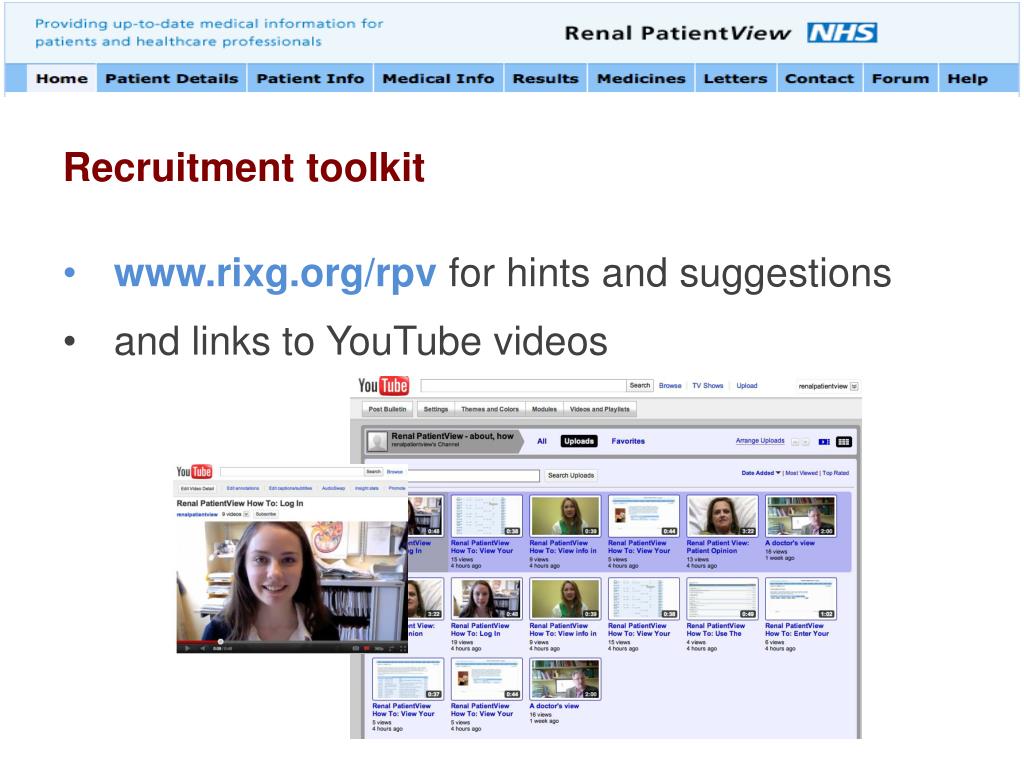Focus the YouTube channel page search field
Image resolution: width=1024 pixels, height=768 pixels.
click(523, 385)
